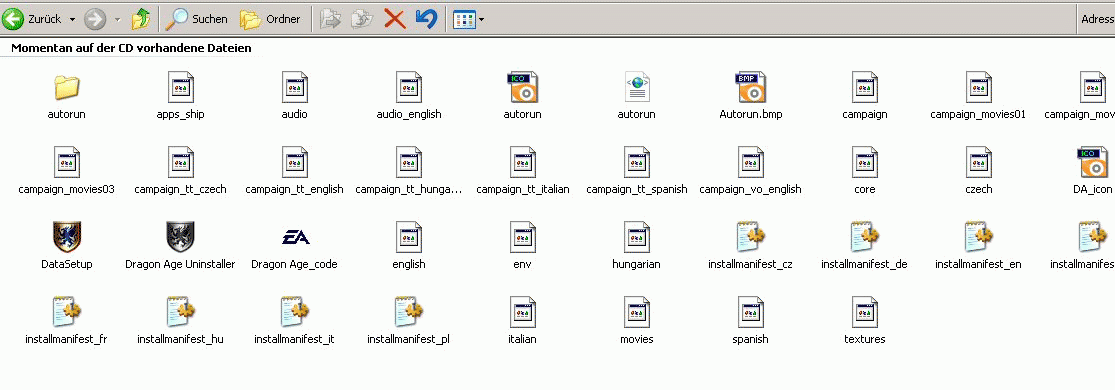Click the move-to-folder toolbar icon
This screenshot has width=1115, height=390.
(x=331, y=19)
